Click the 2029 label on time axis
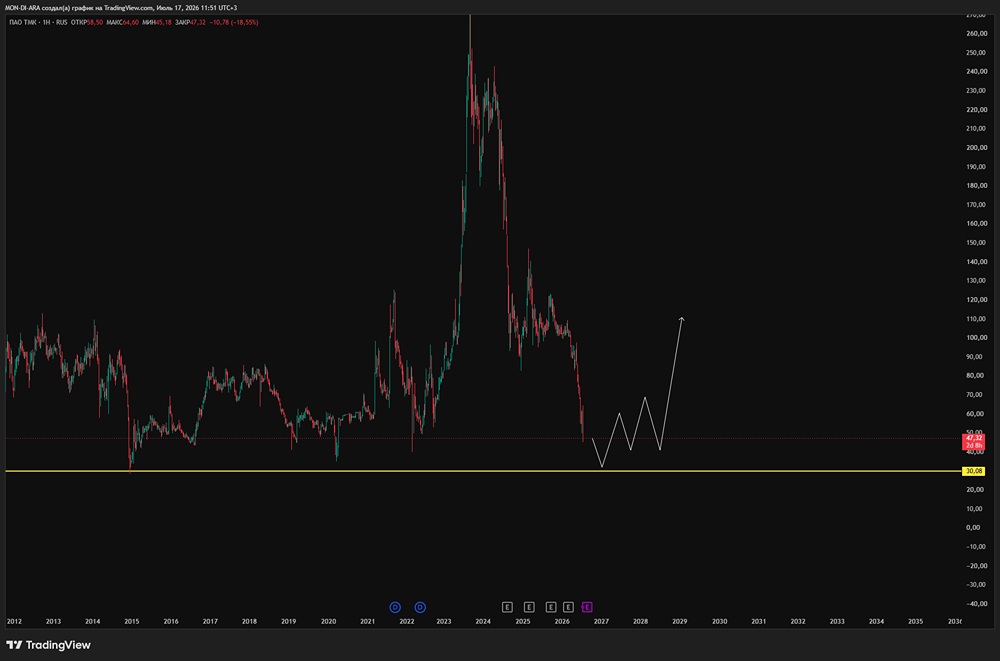1000x661 pixels. 680,621
